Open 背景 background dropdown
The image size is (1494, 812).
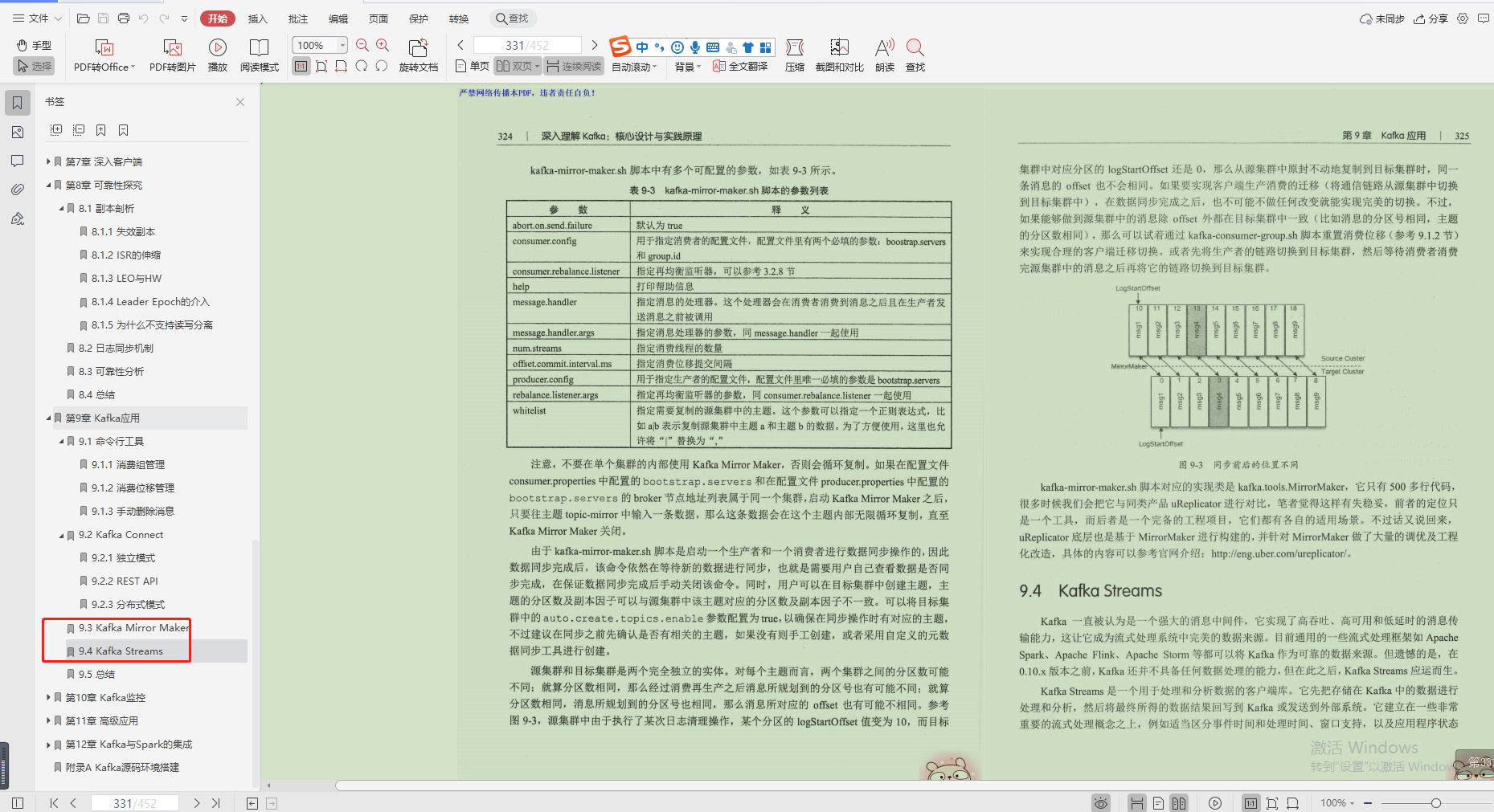(x=688, y=67)
